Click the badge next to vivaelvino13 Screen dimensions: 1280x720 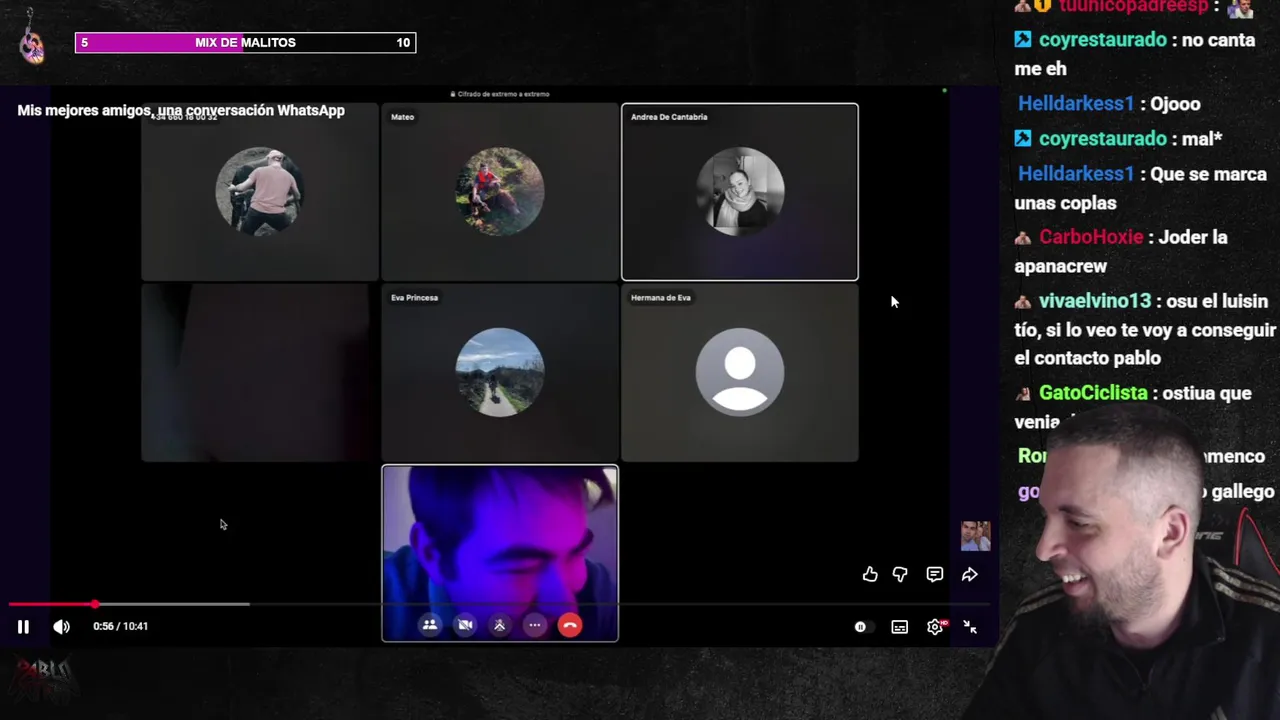pos(1023,302)
